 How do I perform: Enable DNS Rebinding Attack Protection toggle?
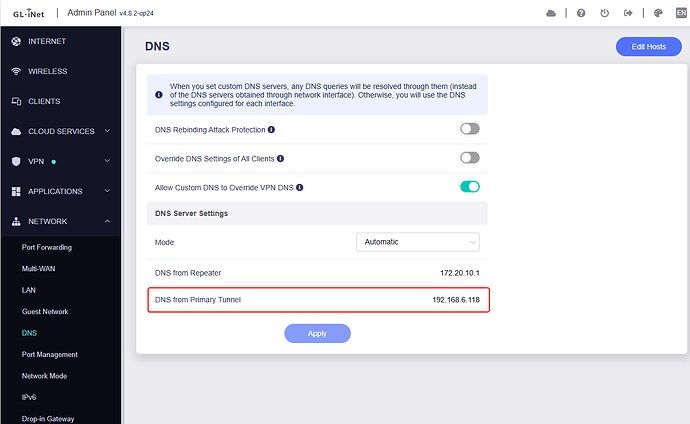pyautogui.click(x=469, y=129)
